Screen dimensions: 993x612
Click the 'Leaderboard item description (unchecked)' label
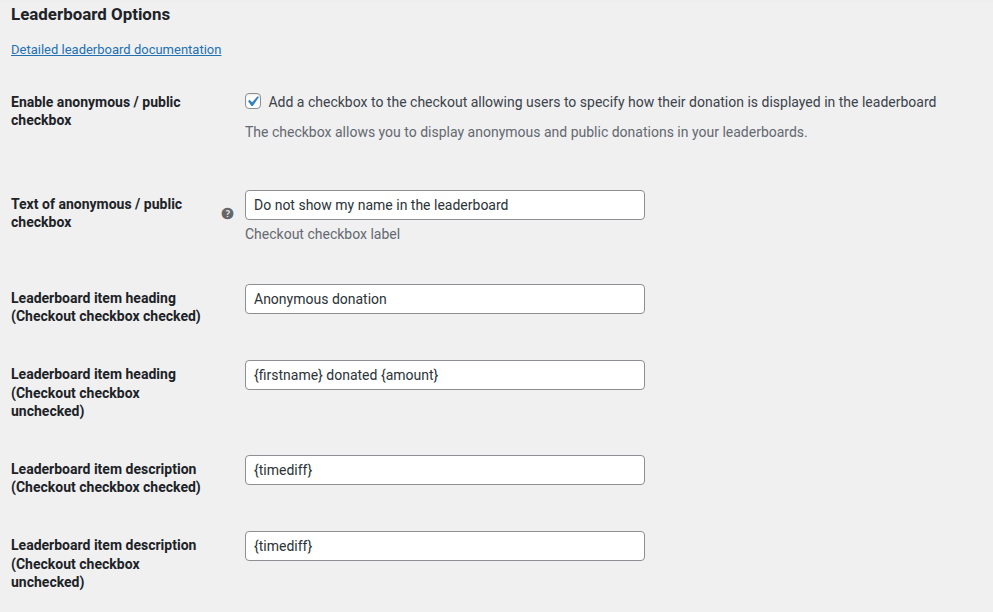(103, 563)
